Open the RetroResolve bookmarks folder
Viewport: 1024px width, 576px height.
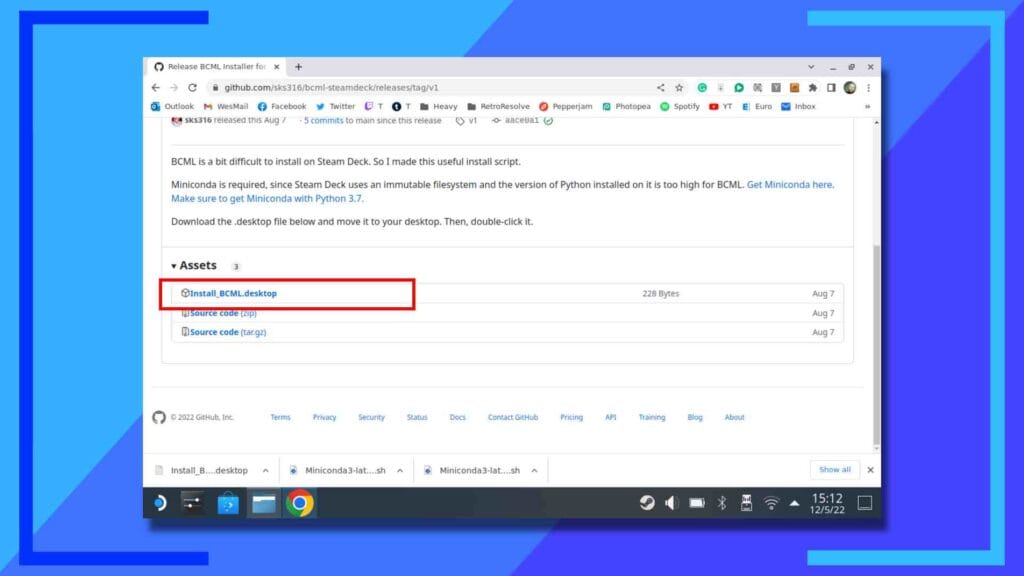pos(498,106)
